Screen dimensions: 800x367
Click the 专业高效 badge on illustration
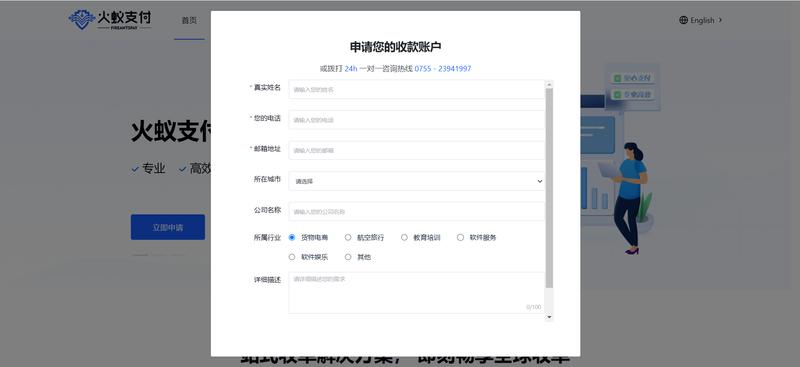pyautogui.click(x=633, y=94)
